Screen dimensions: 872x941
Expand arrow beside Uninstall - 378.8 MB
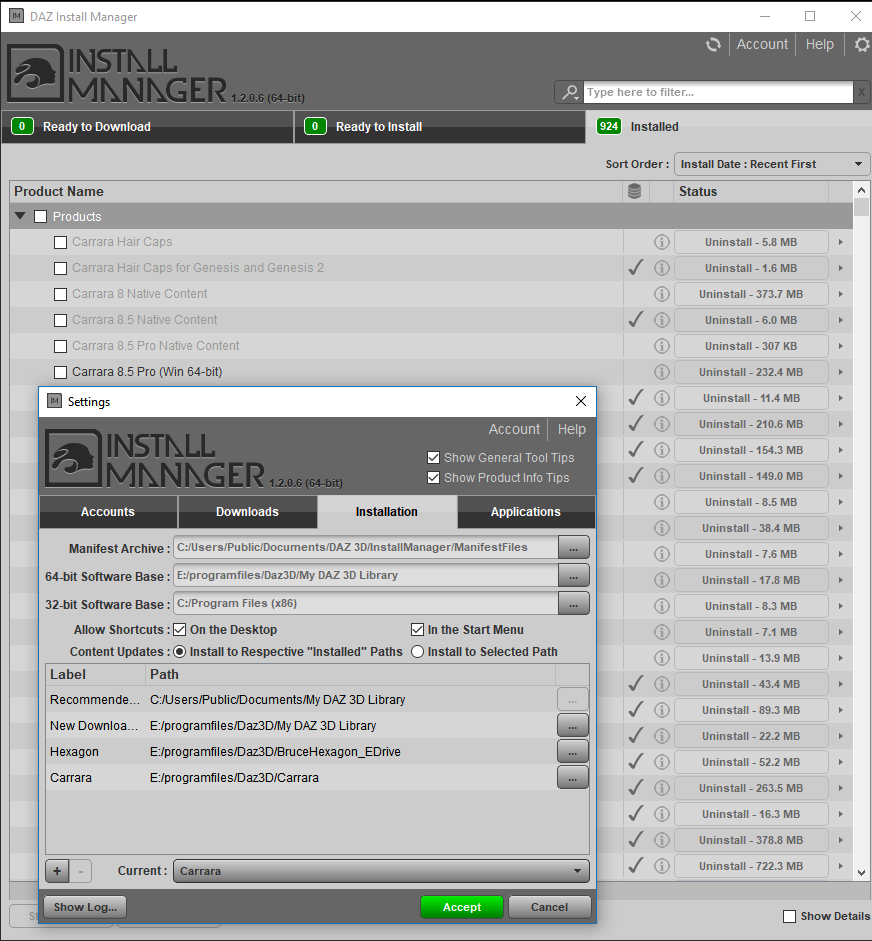tap(841, 840)
